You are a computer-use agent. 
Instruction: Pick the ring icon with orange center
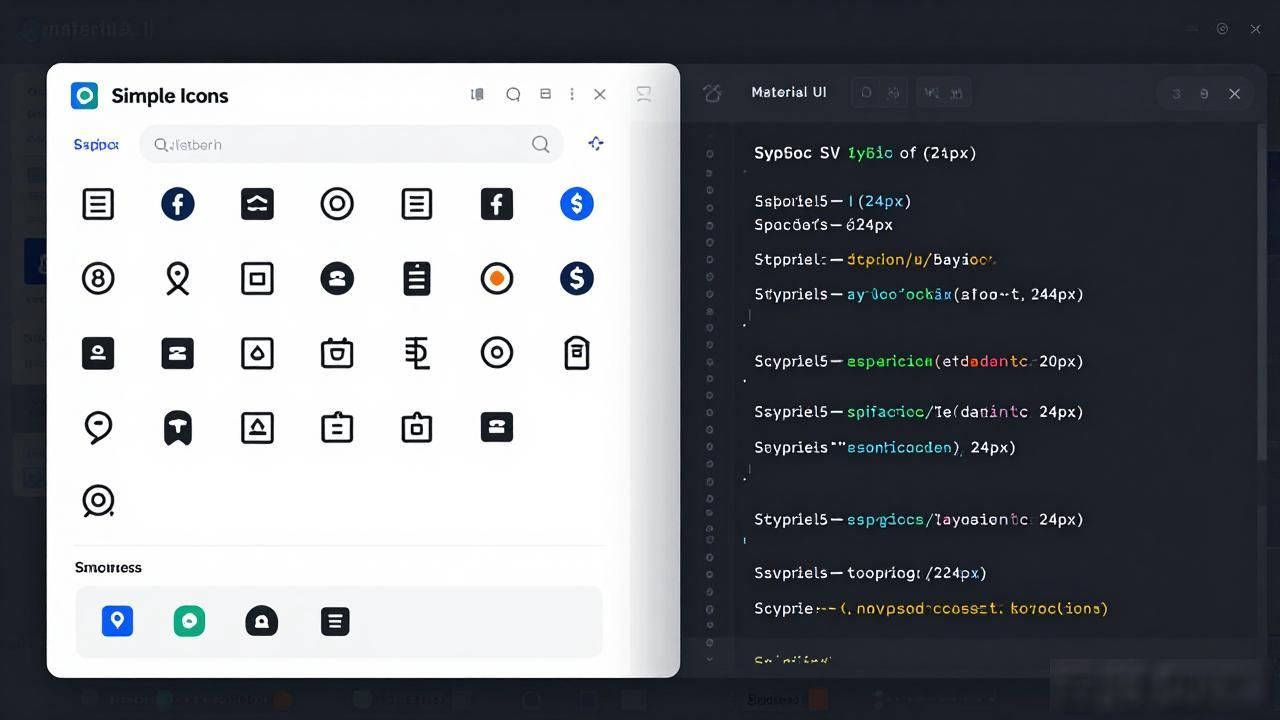[497, 278]
